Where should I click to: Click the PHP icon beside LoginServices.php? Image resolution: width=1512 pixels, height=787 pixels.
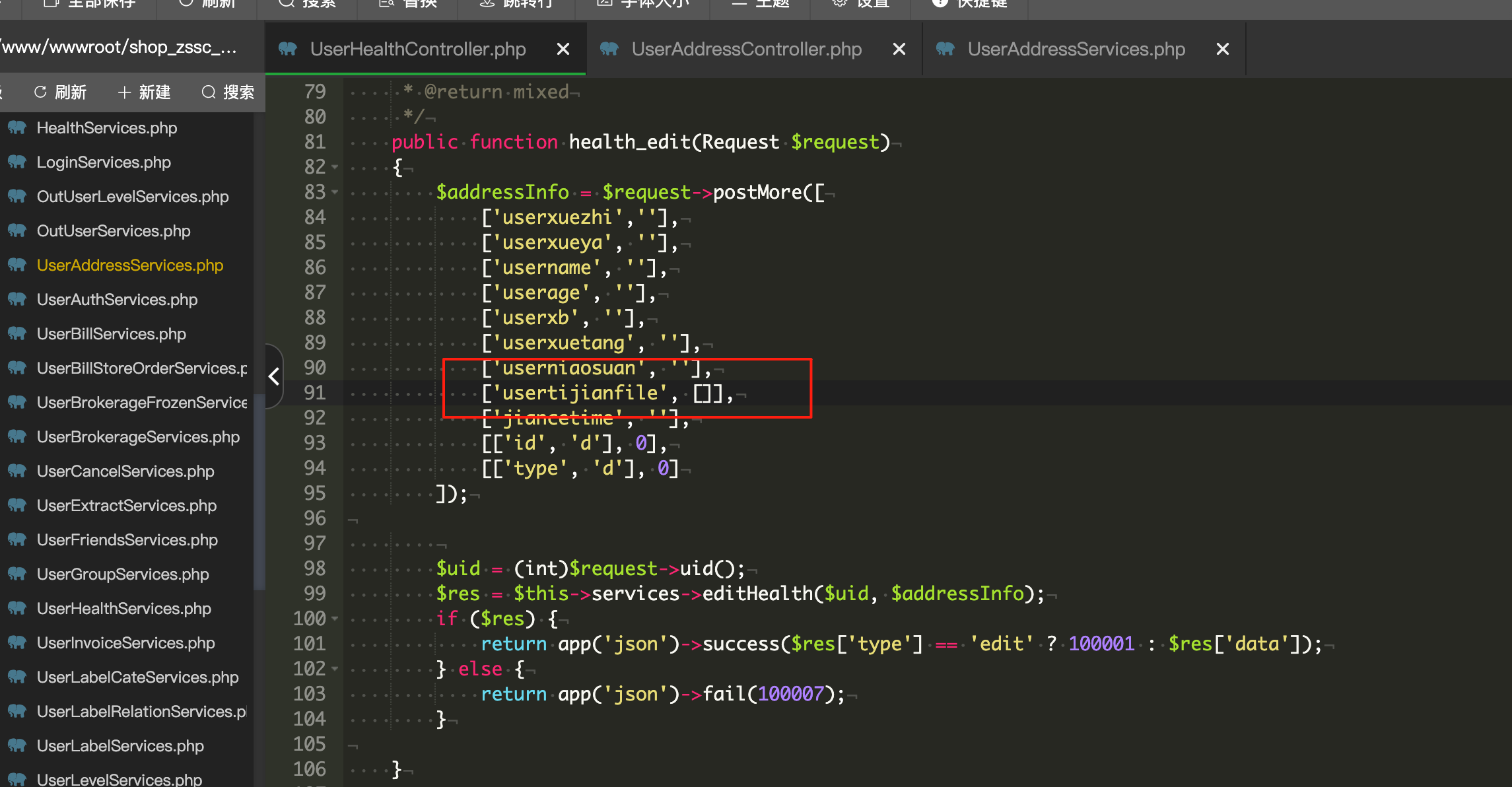click(x=17, y=162)
